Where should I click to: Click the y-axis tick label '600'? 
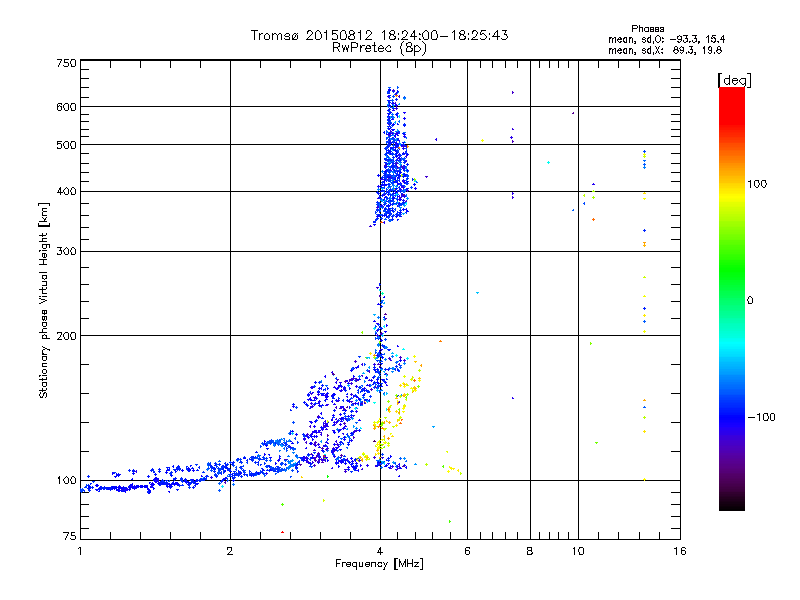(x=66, y=107)
